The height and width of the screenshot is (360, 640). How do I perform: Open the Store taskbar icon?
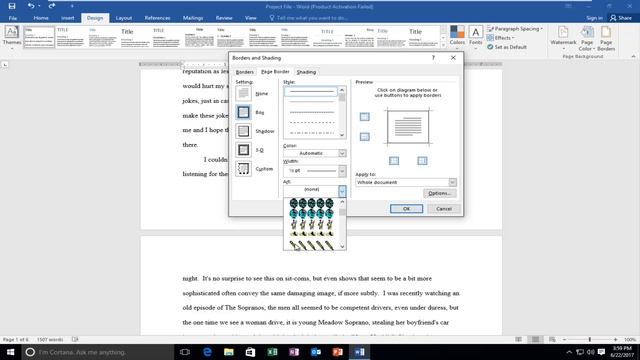pyautogui.click(x=251, y=352)
